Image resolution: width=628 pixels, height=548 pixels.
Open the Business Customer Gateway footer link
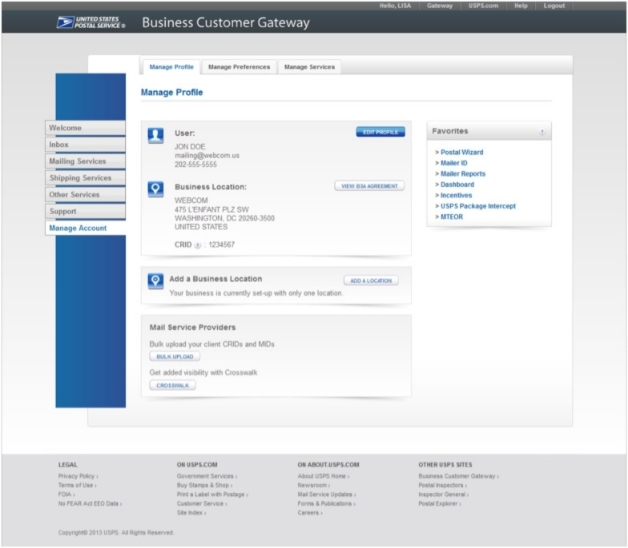pos(459,476)
